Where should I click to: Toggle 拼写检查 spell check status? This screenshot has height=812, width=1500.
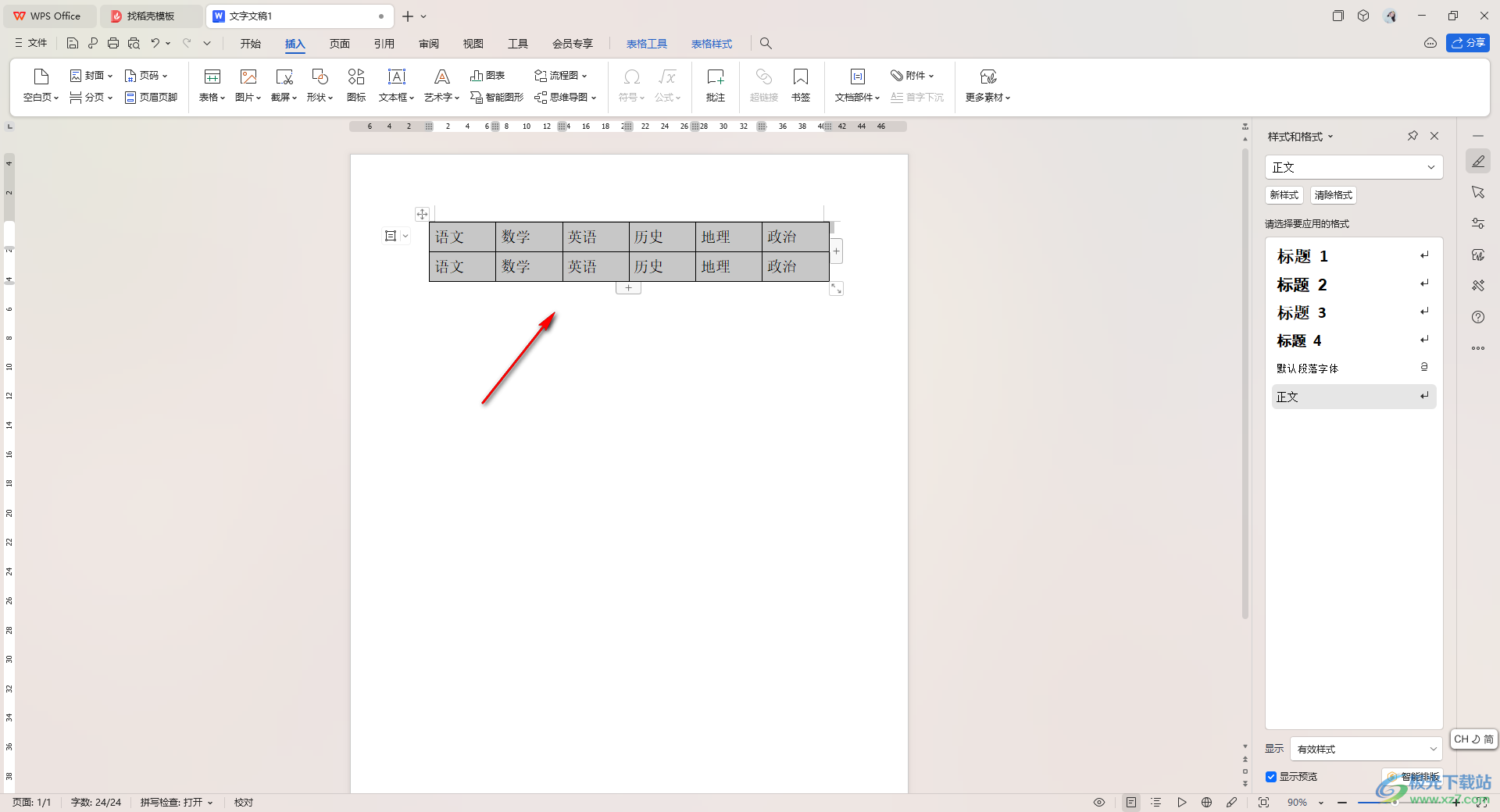176,802
